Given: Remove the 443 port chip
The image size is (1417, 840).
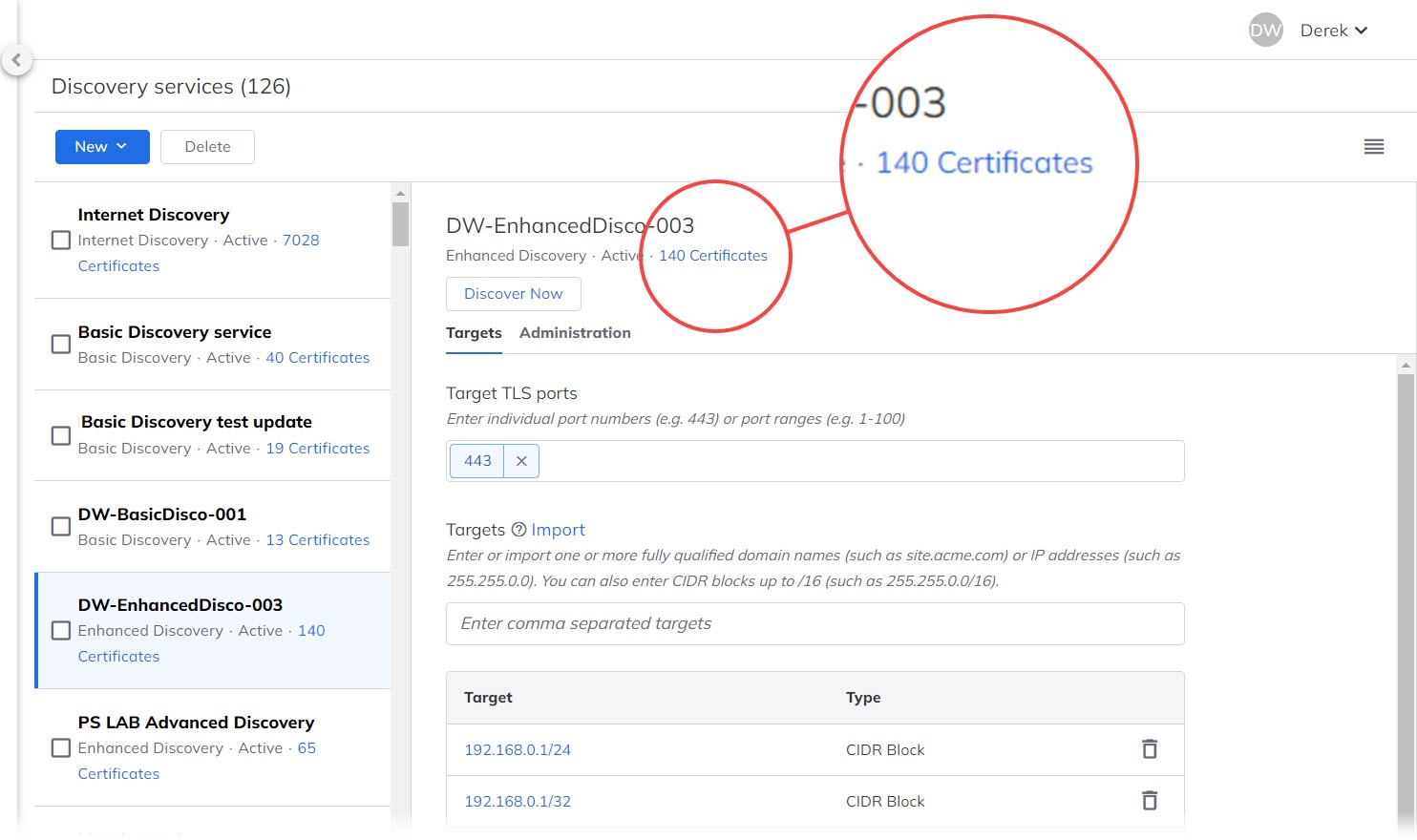Looking at the screenshot, I should pos(521,461).
